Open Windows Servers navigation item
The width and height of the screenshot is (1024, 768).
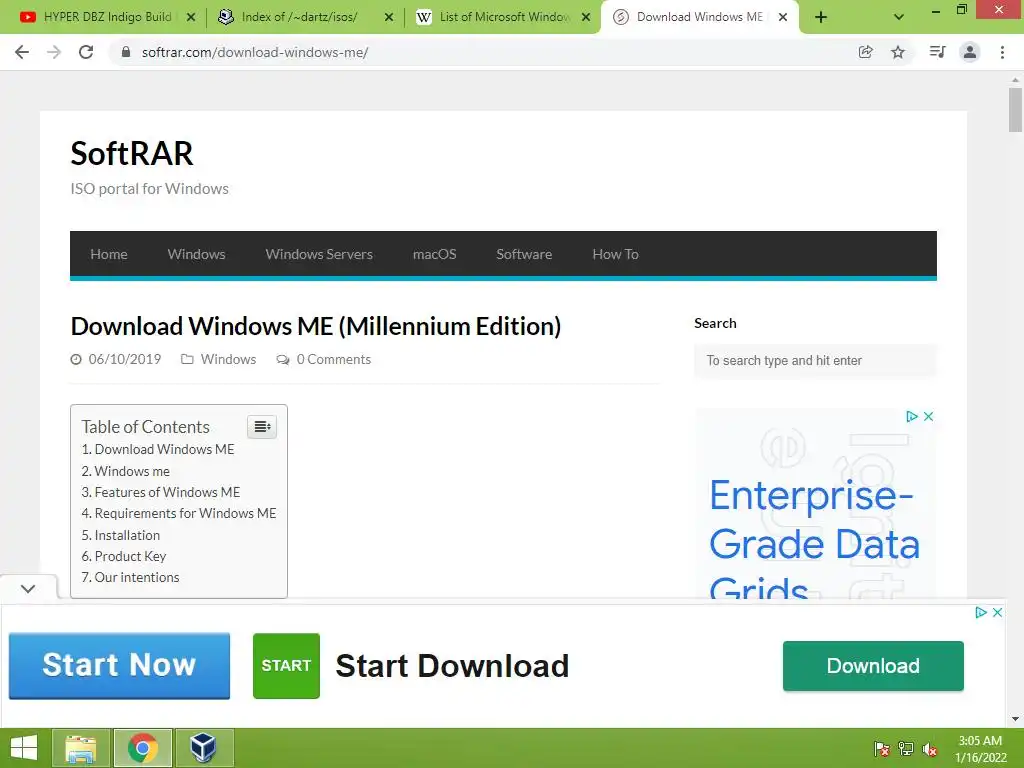tap(319, 254)
